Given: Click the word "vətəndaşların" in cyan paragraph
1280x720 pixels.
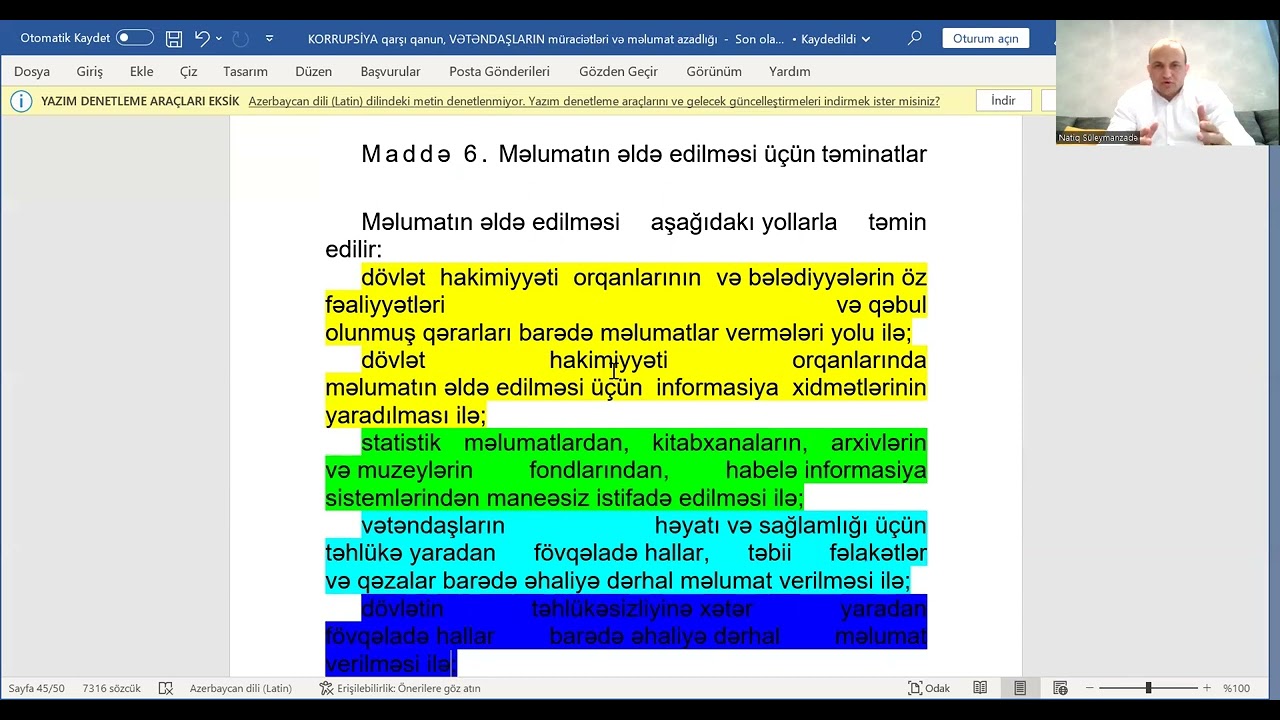Looking at the screenshot, I should (x=433, y=525).
